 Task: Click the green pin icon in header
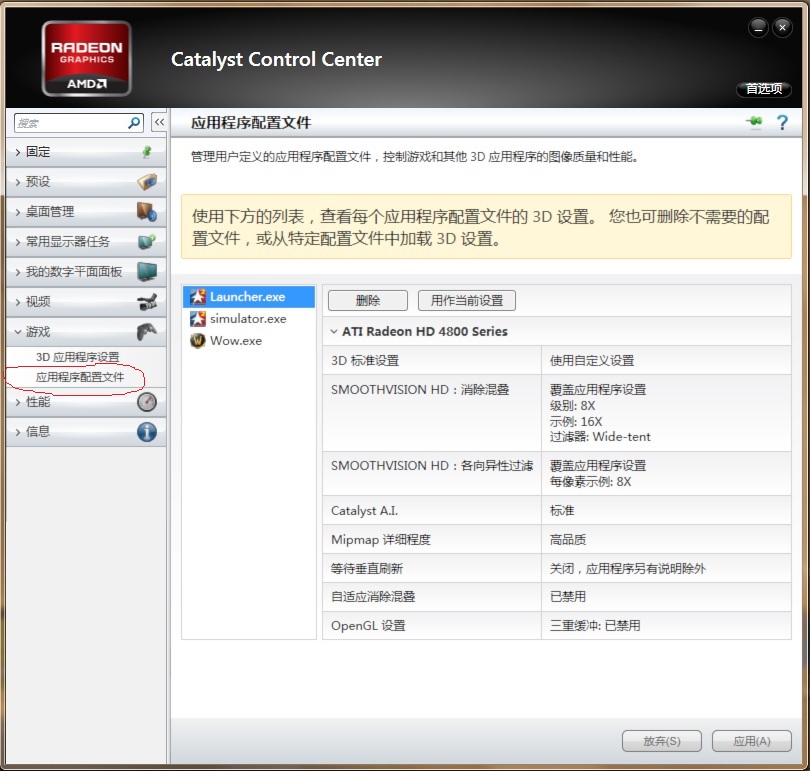(x=754, y=122)
